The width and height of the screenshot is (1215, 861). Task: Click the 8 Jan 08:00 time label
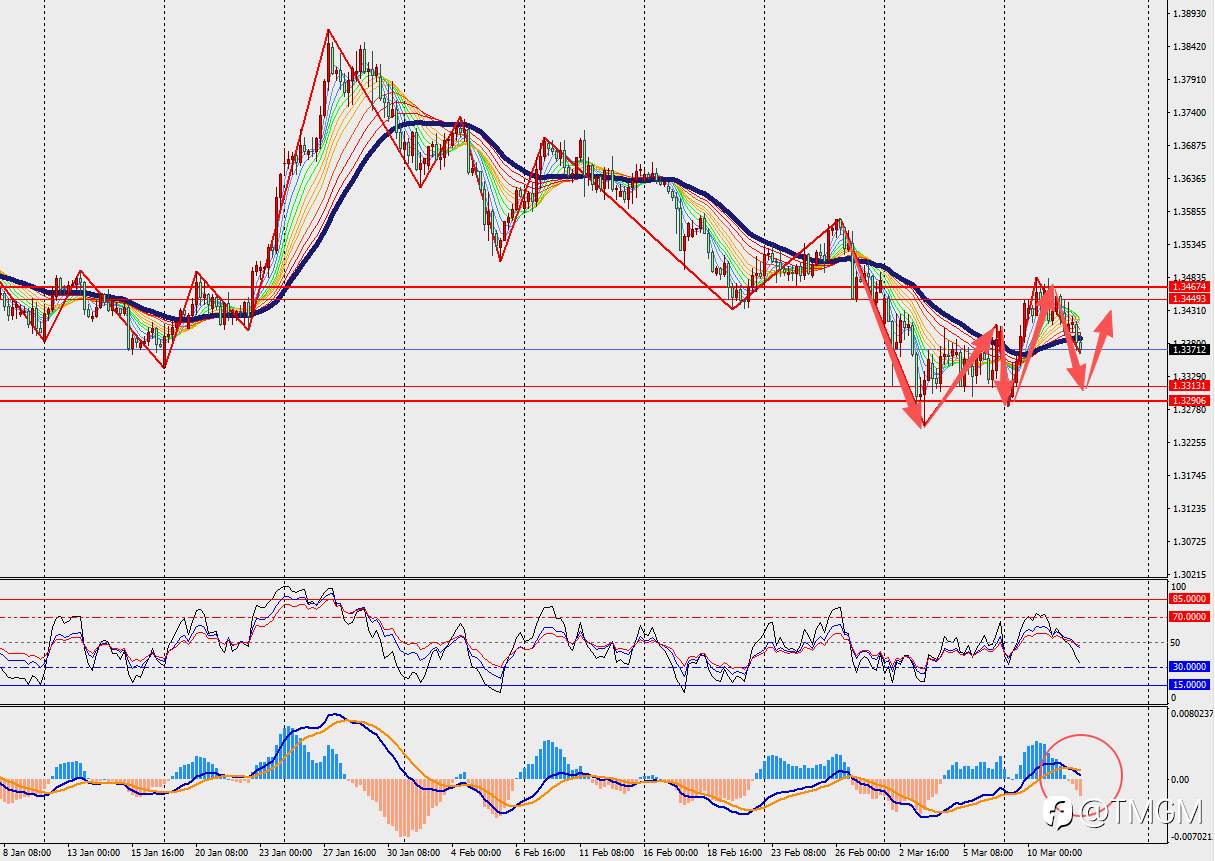click(x=28, y=853)
